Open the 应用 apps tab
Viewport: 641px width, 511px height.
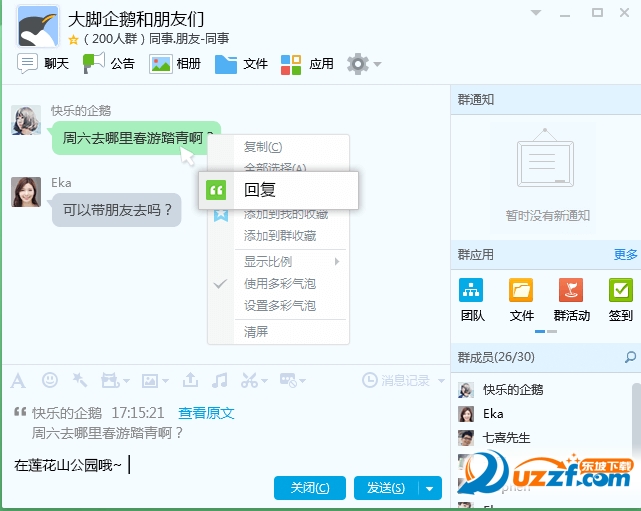click(307, 64)
